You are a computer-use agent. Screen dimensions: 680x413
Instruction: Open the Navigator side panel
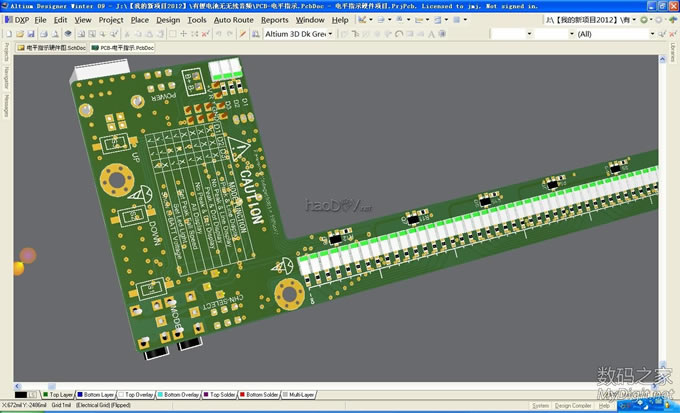pos(5,78)
